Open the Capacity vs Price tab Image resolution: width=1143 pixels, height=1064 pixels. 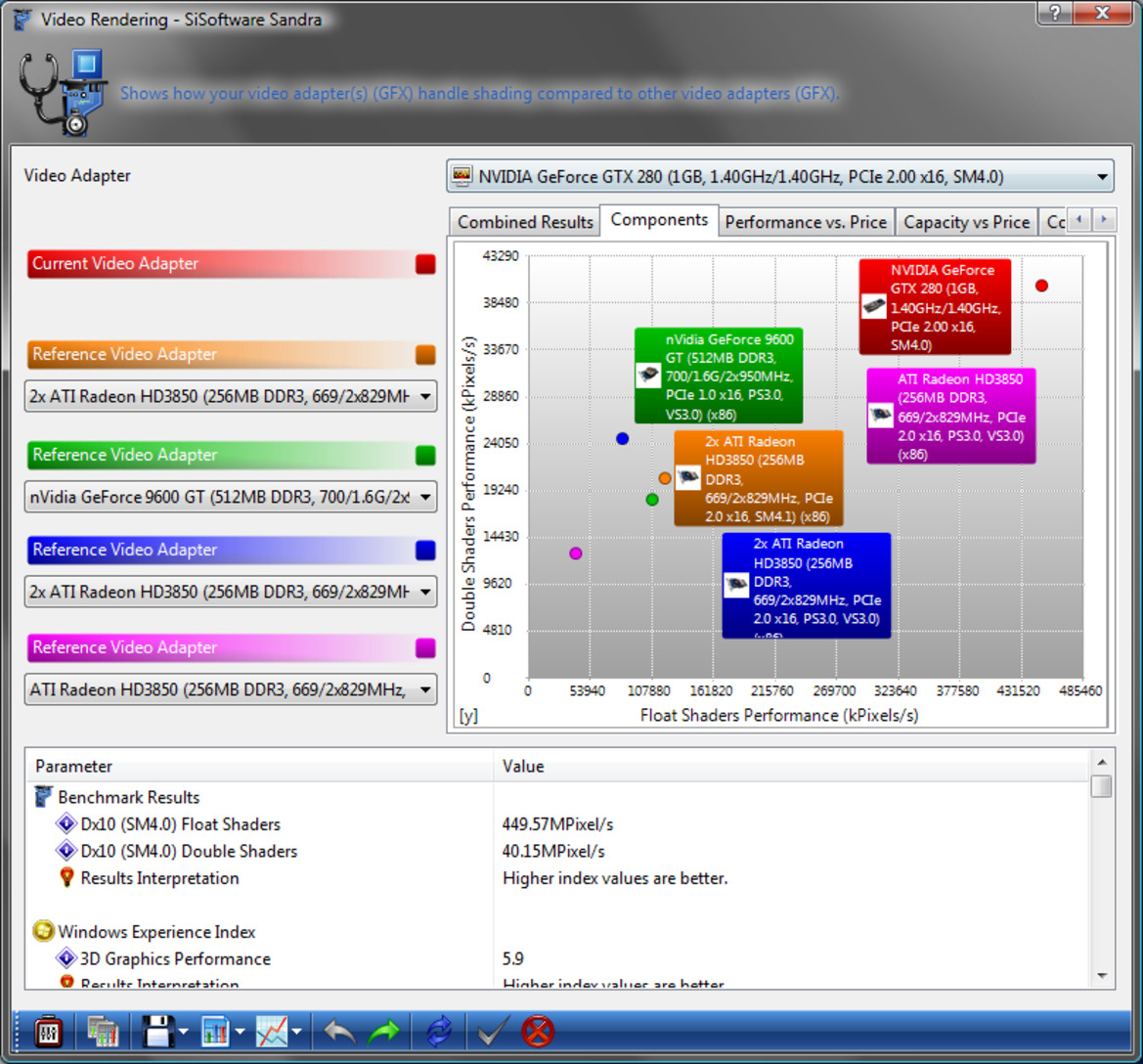tap(967, 222)
